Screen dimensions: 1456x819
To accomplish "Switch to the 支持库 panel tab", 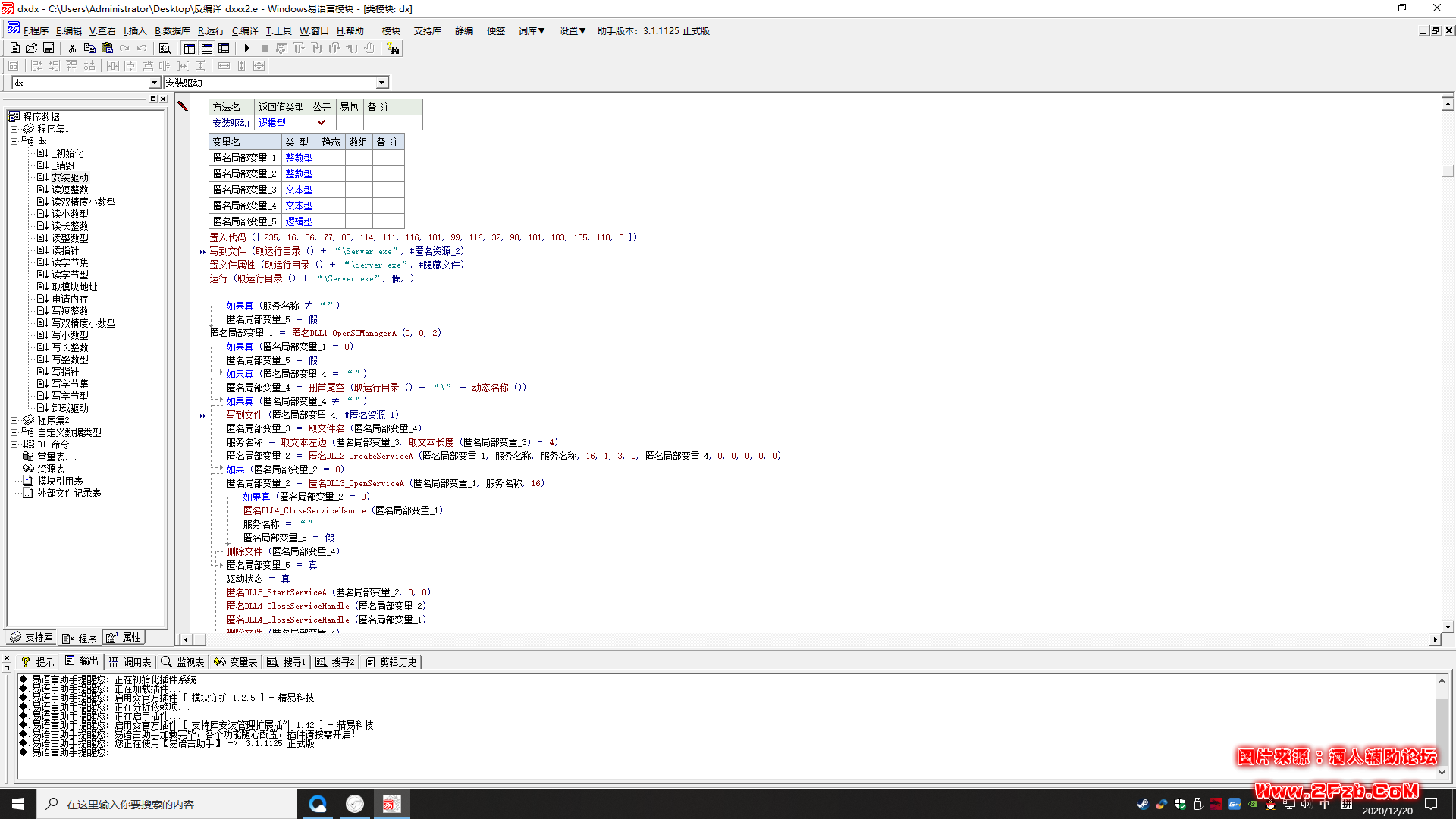I will (x=32, y=638).
